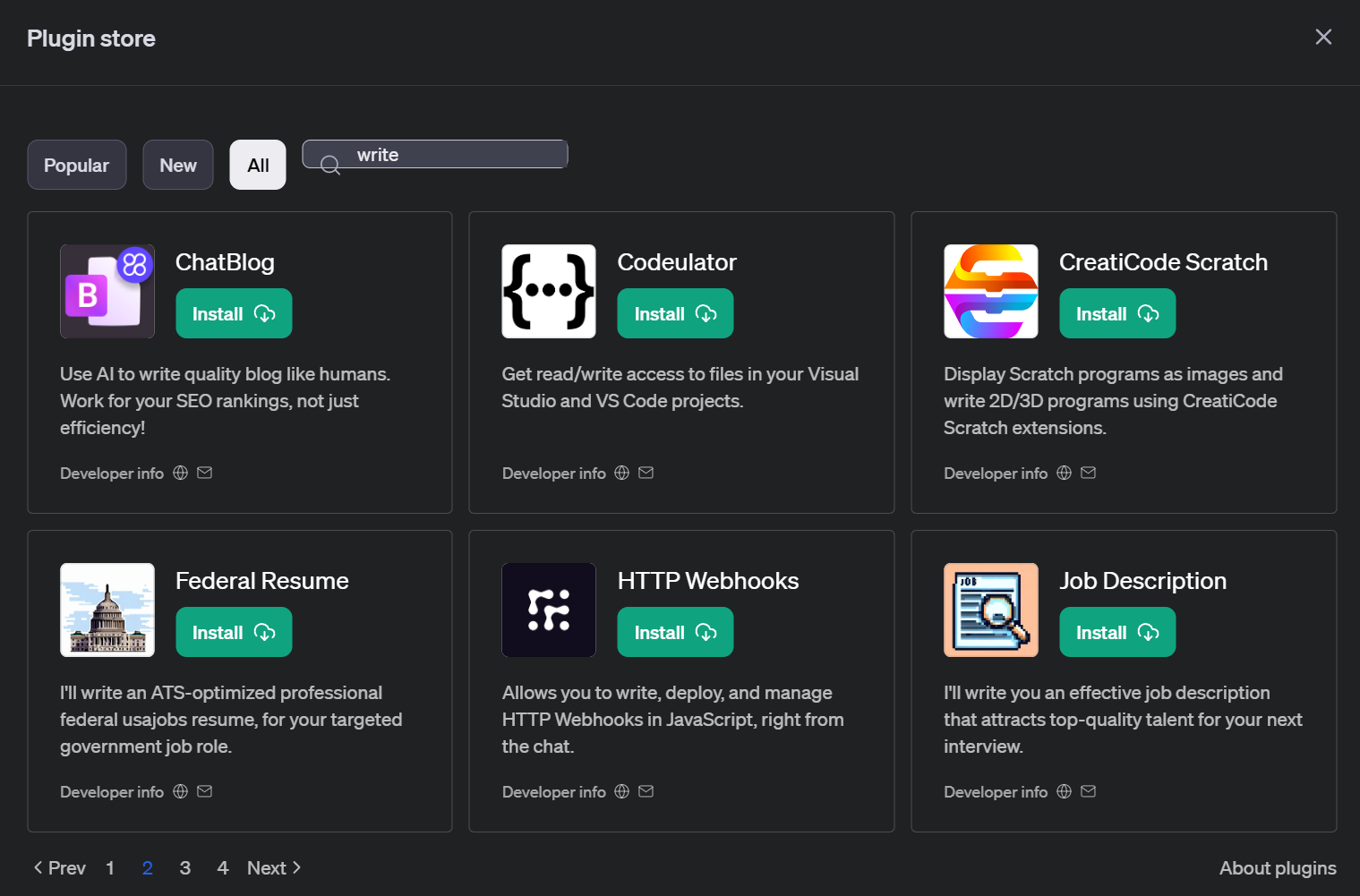Switch to the New plugins tab

(x=177, y=165)
